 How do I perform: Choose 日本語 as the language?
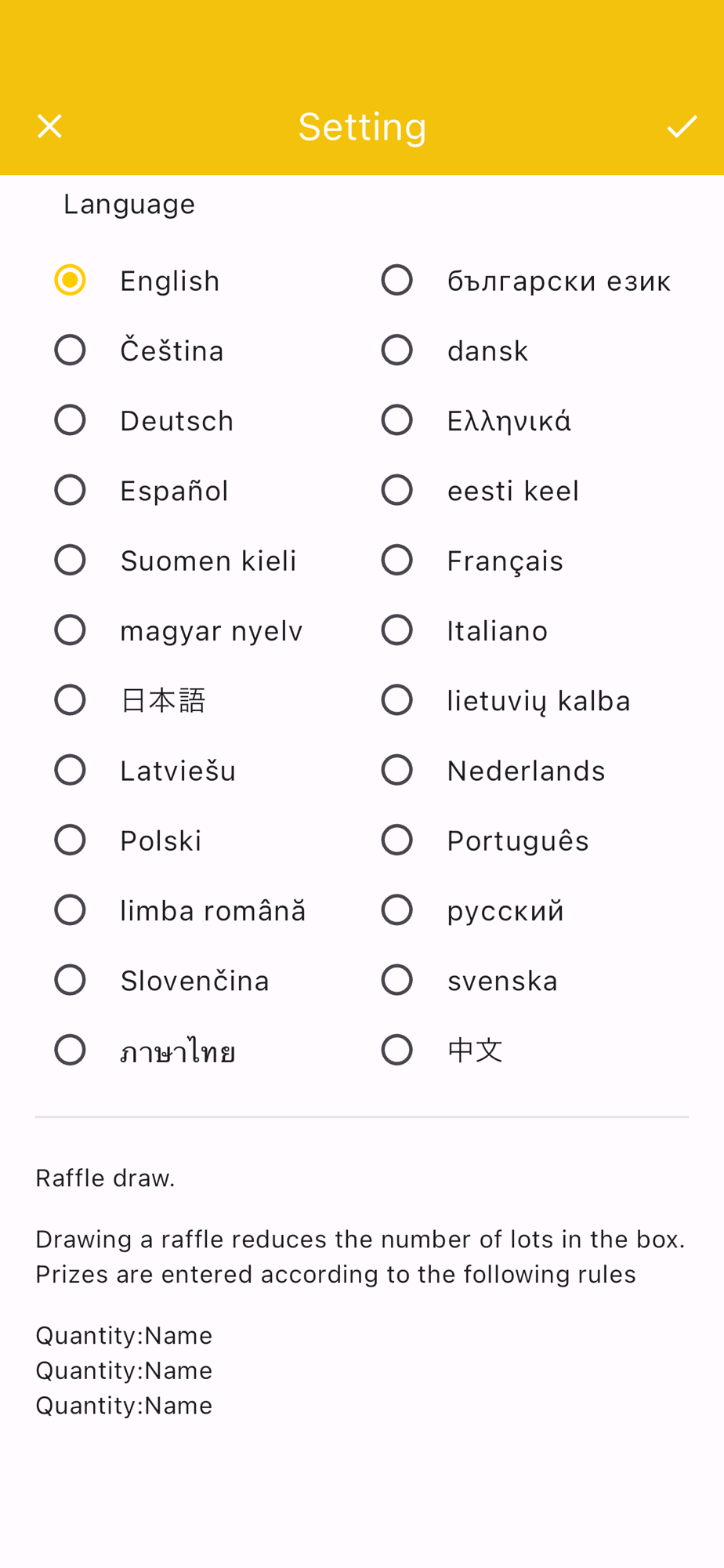point(70,700)
